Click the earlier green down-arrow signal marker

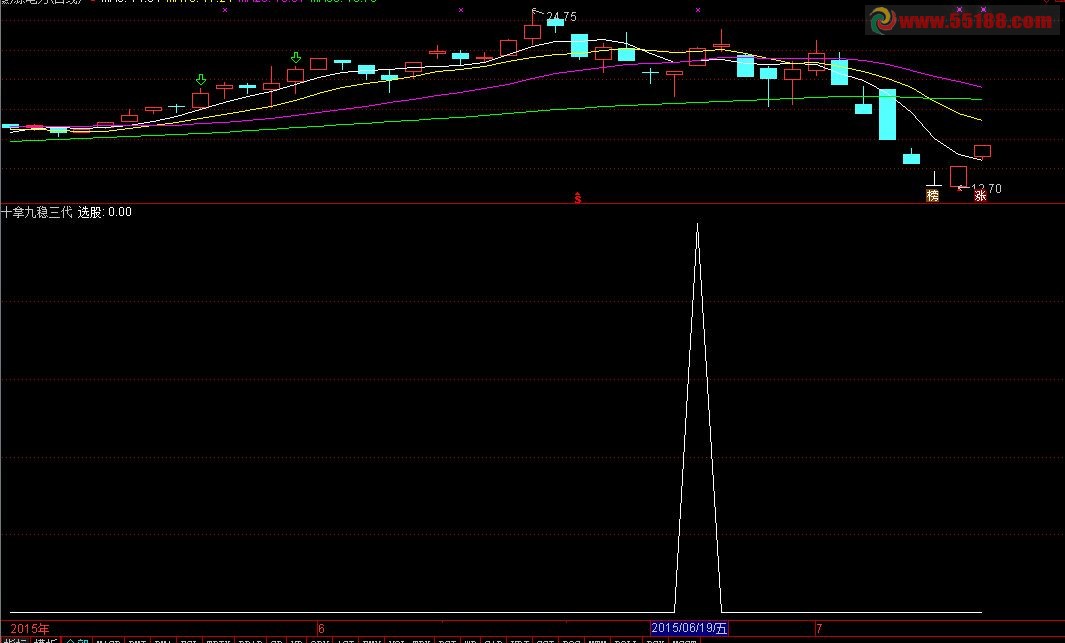click(x=200, y=80)
